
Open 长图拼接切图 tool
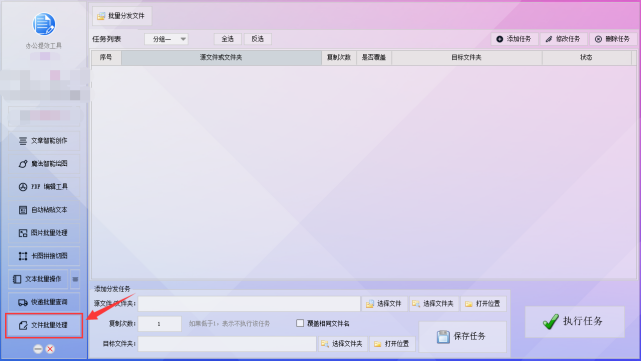pos(44,256)
